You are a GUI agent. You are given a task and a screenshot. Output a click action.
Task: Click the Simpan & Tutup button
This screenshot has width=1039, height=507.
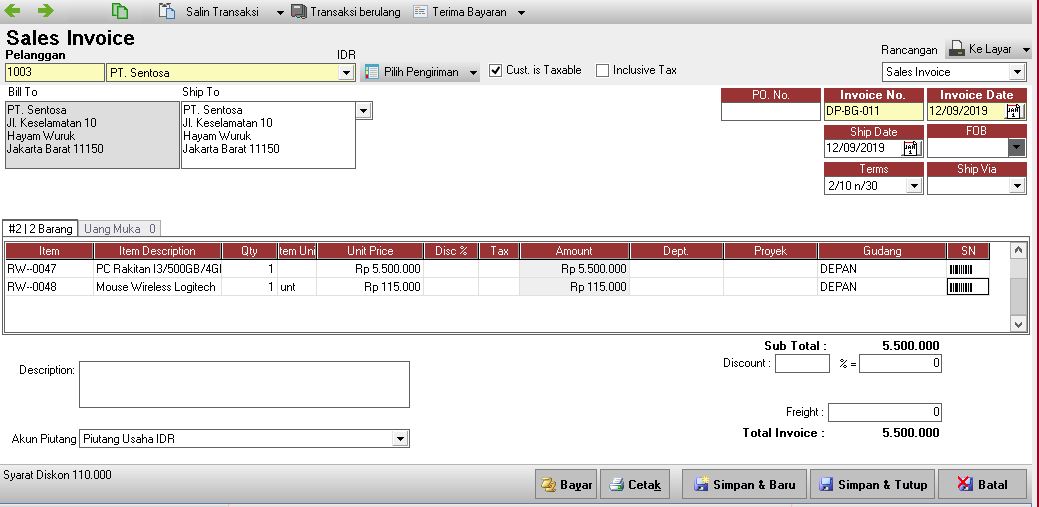pyautogui.click(x=873, y=484)
